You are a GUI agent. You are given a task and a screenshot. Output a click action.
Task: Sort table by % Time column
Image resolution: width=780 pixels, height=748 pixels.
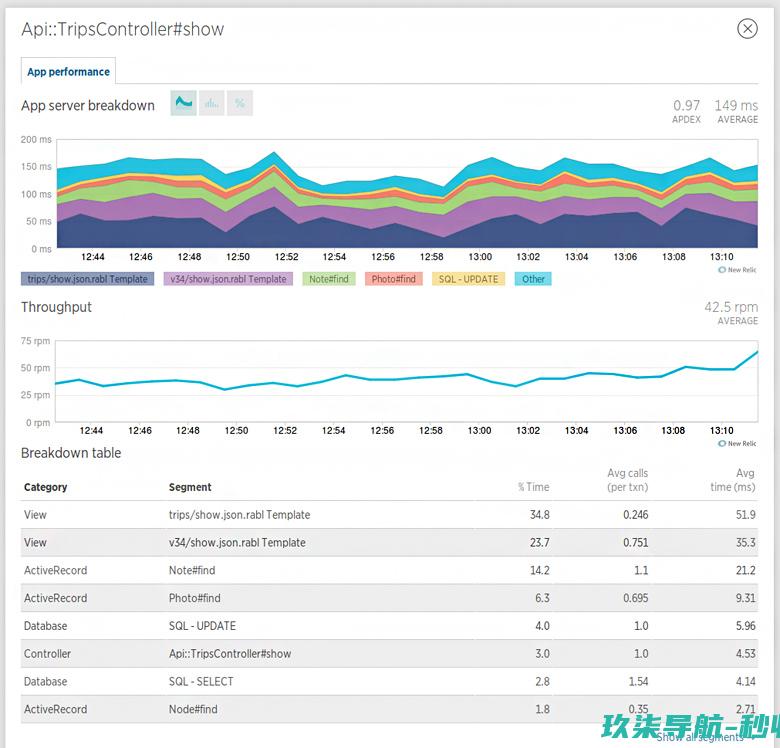pos(533,487)
